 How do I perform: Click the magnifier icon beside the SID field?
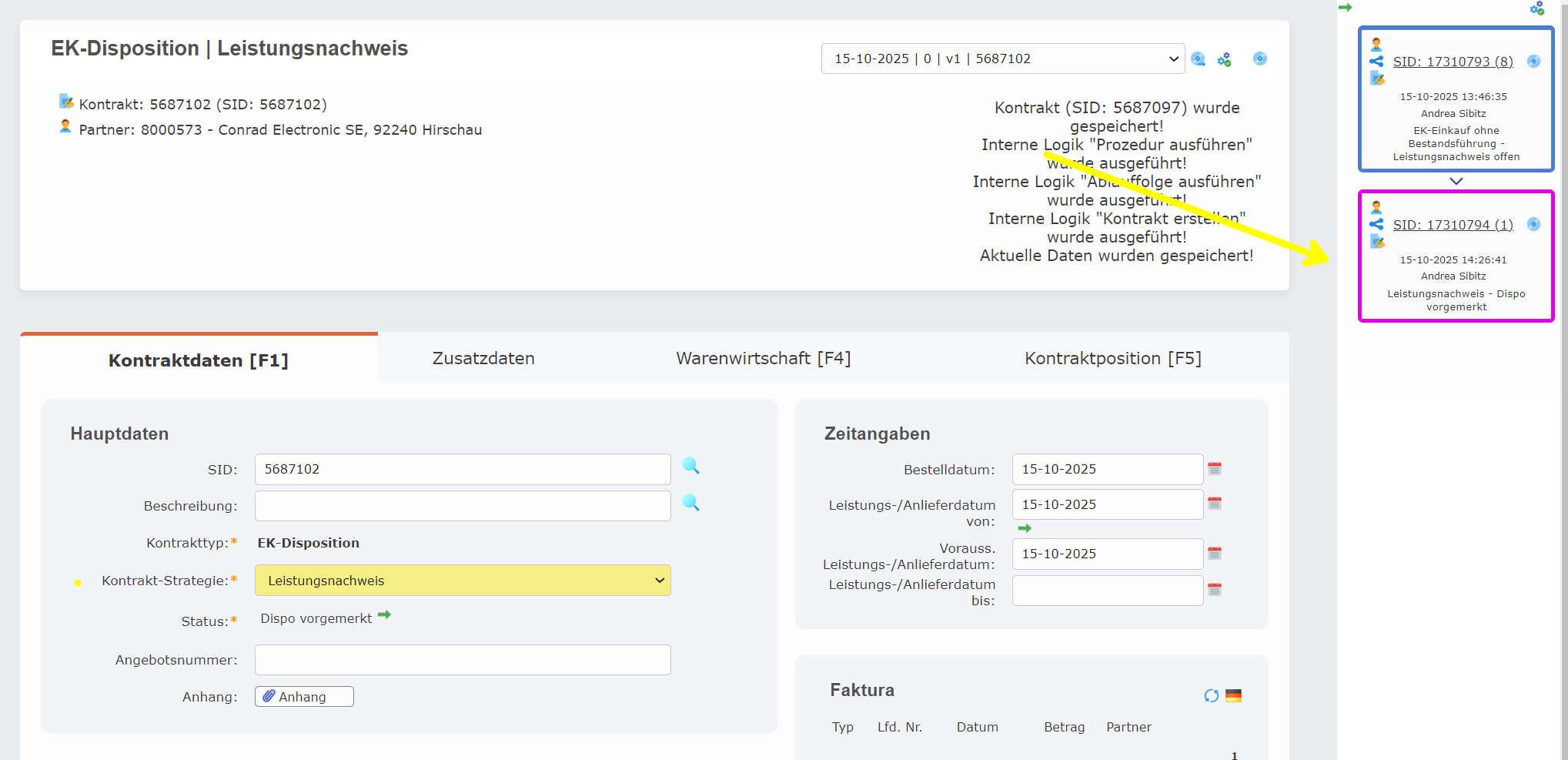tap(690, 466)
